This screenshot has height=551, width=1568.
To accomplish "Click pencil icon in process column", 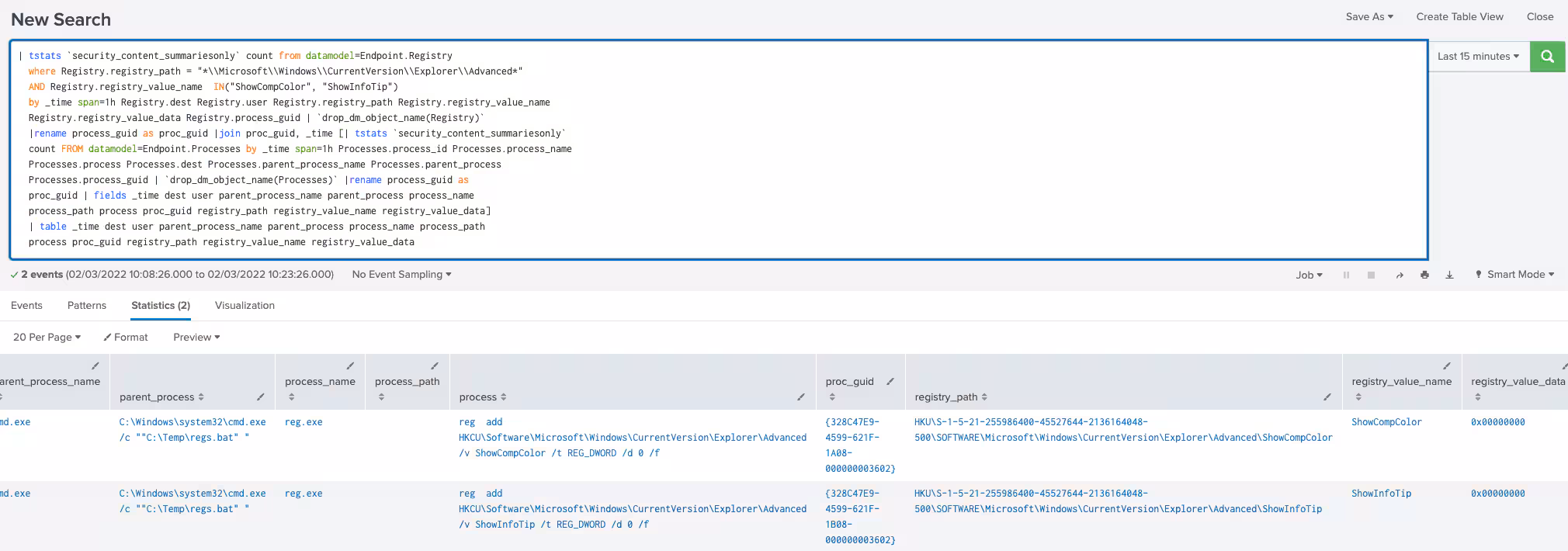I will [801, 397].
